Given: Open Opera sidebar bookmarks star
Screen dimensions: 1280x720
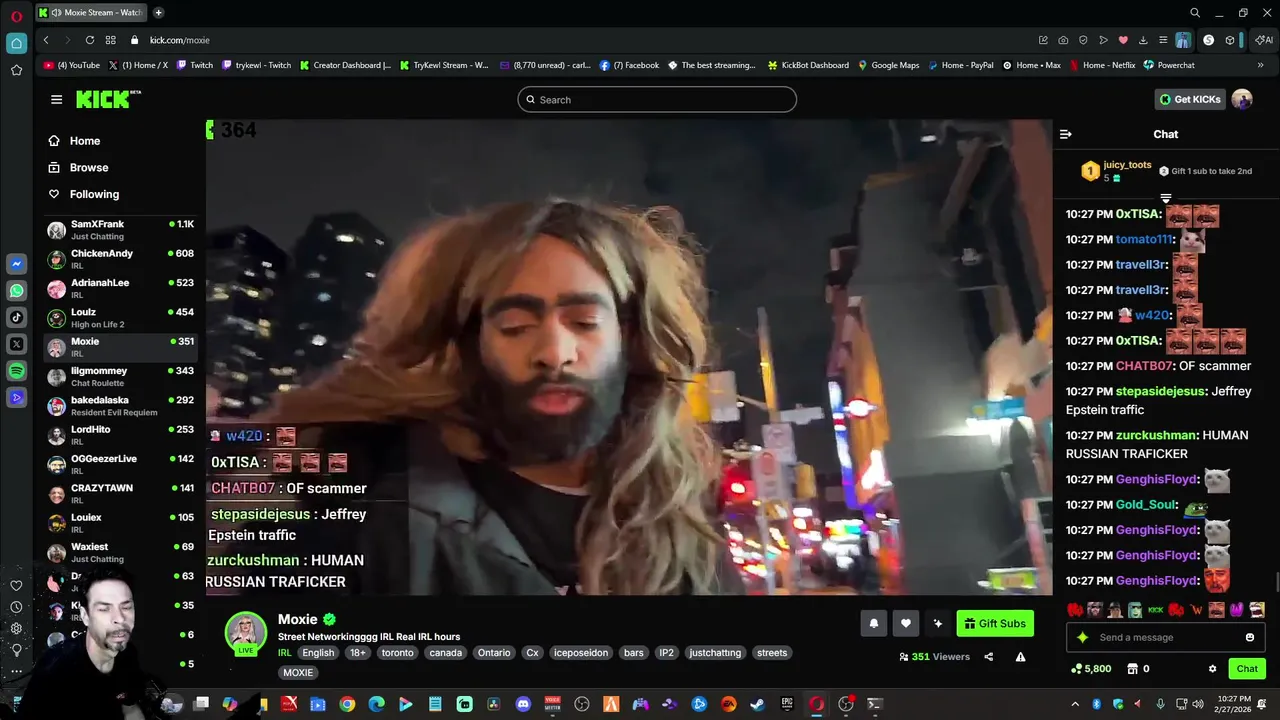Looking at the screenshot, I should pyautogui.click(x=16, y=70).
